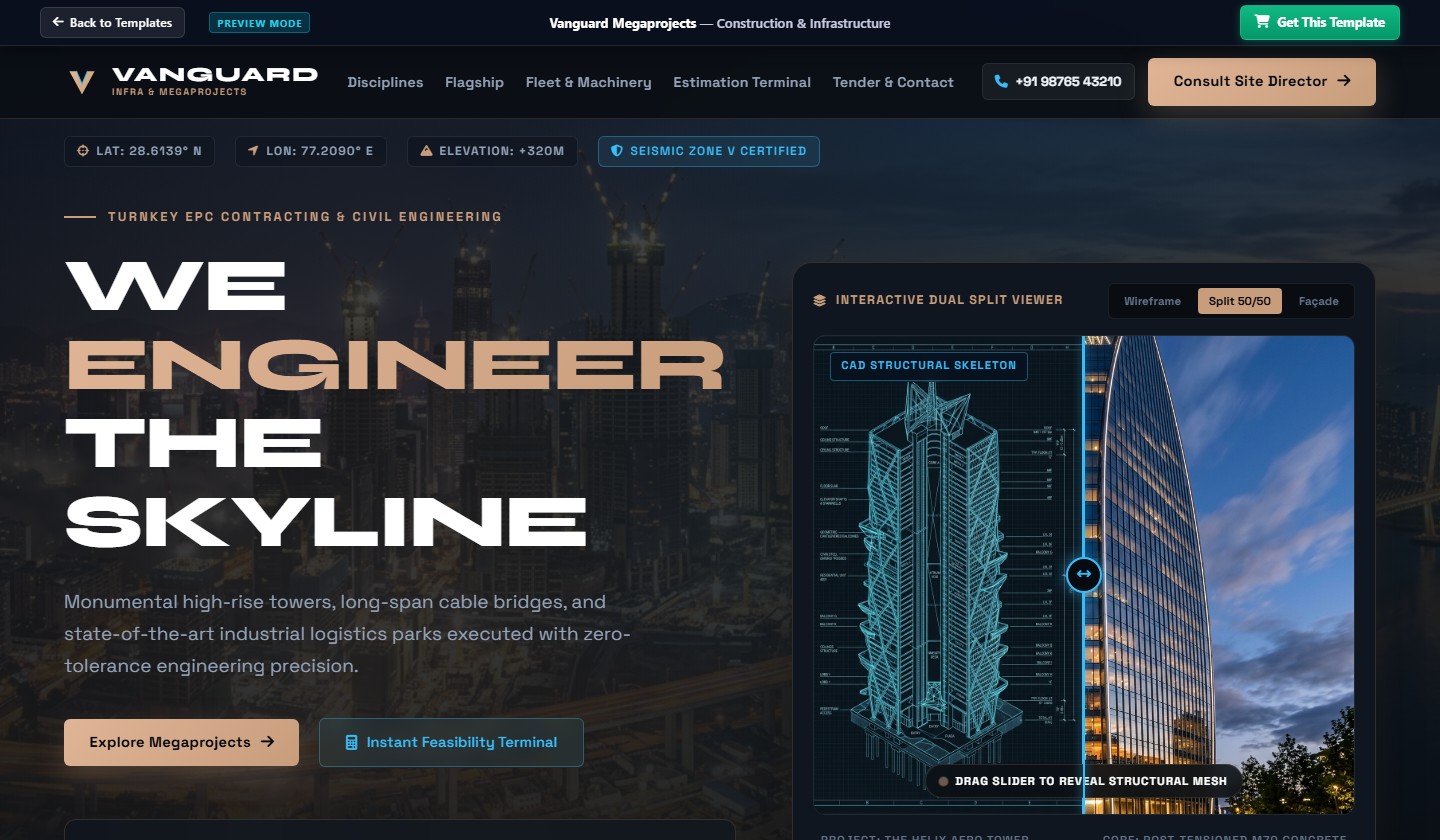The height and width of the screenshot is (840, 1440).
Task: Click the Vanguard V logo icon
Action: pyautogui.click(x=81, y=82)
